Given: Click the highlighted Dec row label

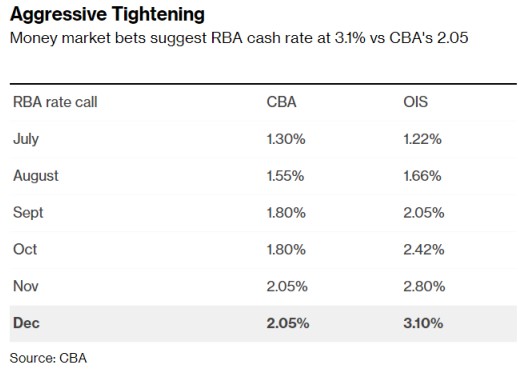Looking at the screenshot, I should (26, 323).
